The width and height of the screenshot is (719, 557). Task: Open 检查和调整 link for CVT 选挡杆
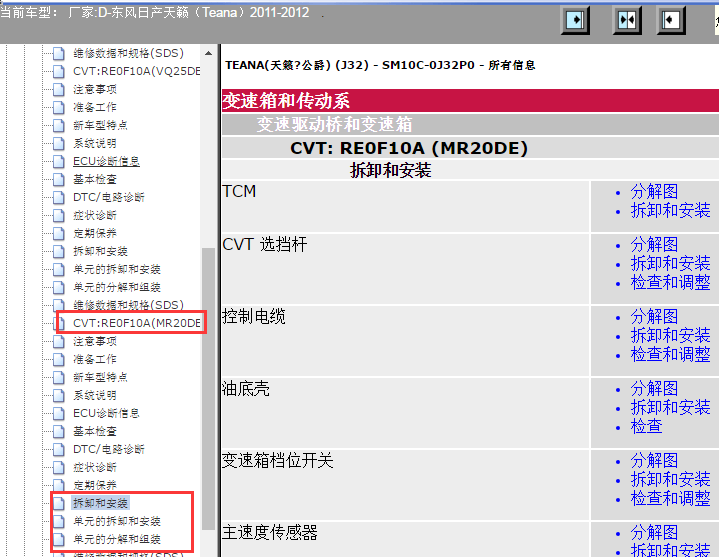(x=670, y=282)
